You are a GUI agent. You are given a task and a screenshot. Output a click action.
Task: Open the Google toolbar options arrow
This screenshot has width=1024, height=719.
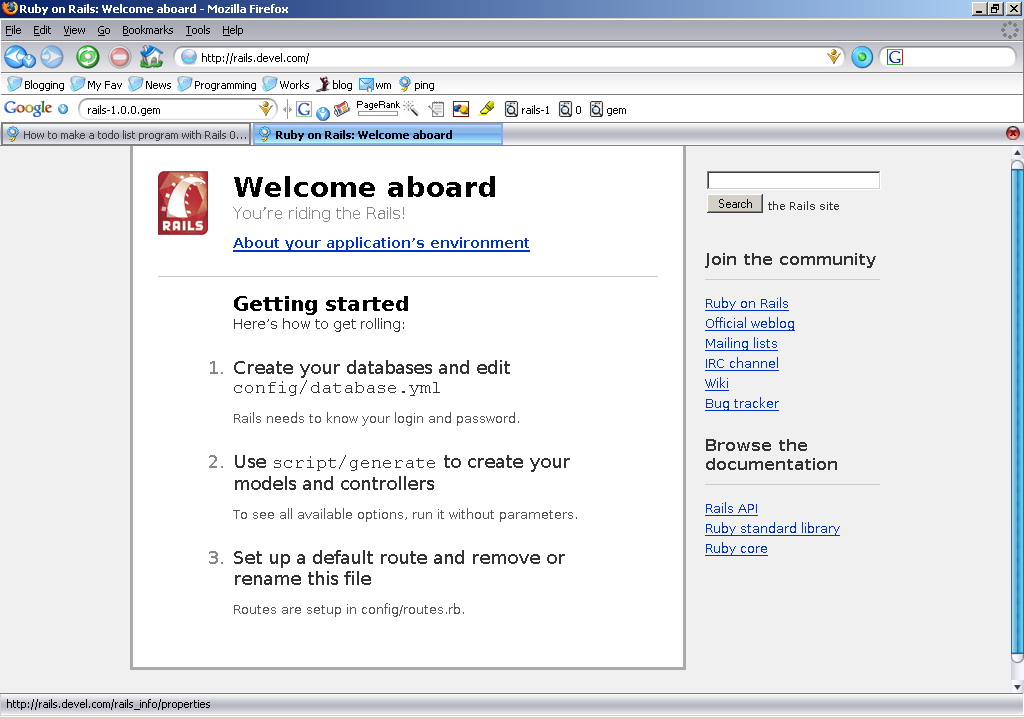pyautogui.click(x=63, y=109)
